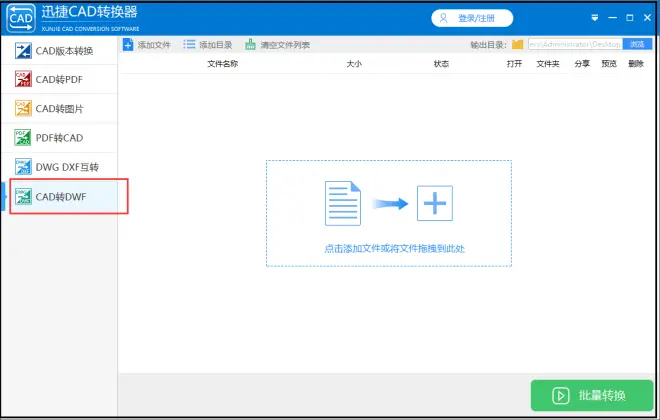660x420 pixels.
Task: Click the 分享 column header
Action: [x=582, y=64]
